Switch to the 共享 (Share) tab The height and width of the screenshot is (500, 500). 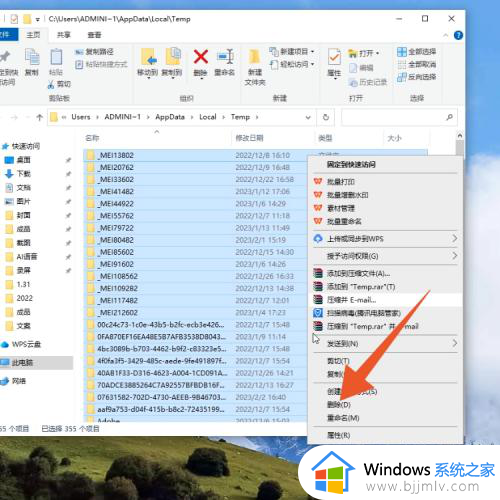pos(63,35)
